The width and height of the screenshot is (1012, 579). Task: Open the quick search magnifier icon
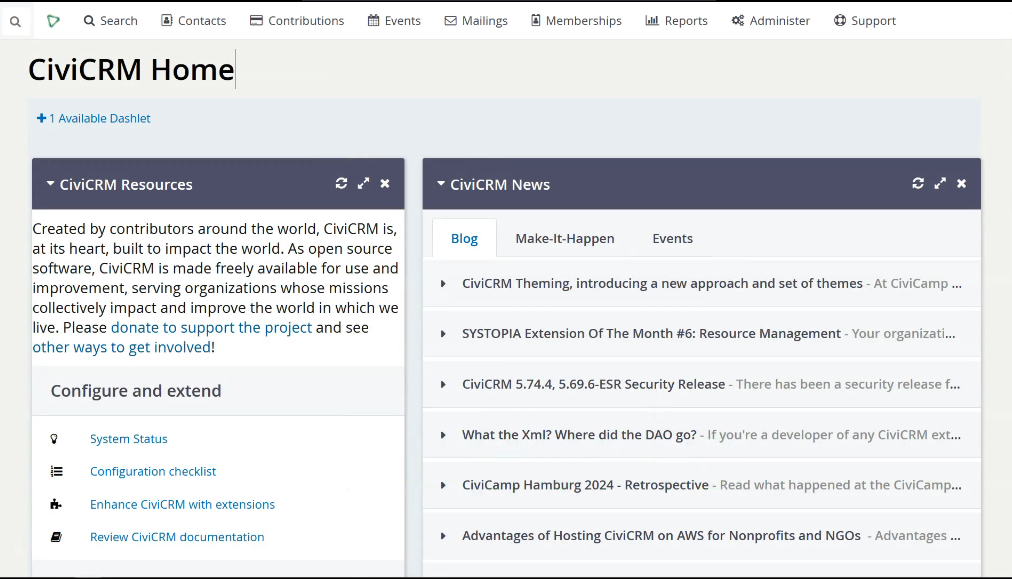pyautogui.click(x=15, y=21)
